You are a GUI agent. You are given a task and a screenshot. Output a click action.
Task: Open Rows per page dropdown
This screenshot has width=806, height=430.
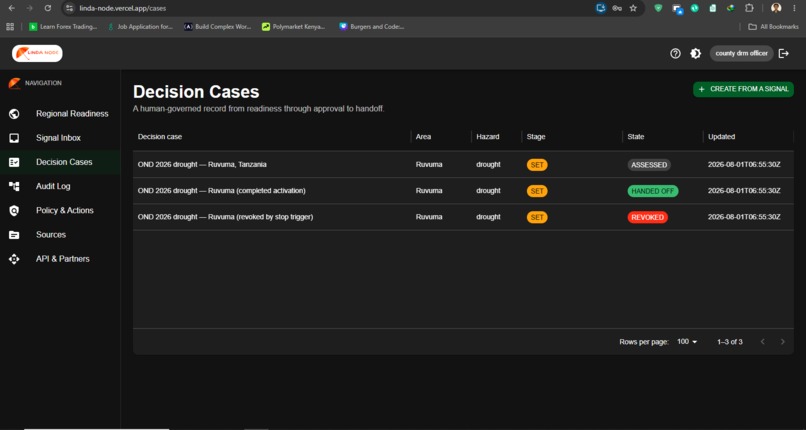pyautogui.click(x=687, y=342)
